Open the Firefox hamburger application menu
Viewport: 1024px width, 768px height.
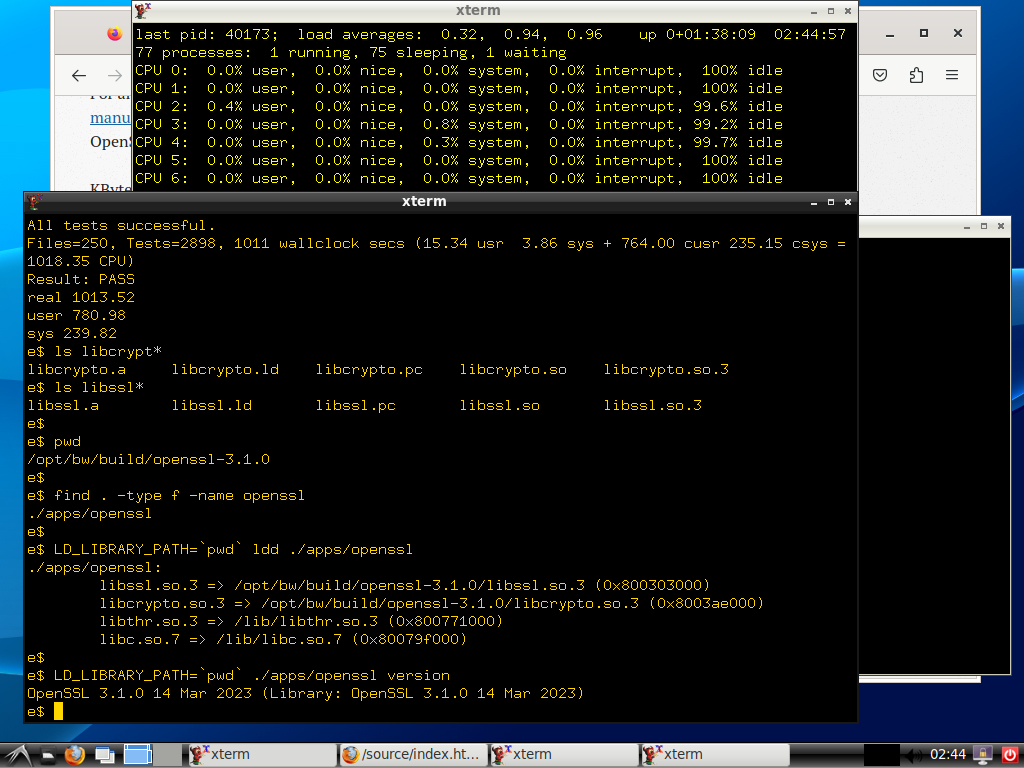pos(952,75)
